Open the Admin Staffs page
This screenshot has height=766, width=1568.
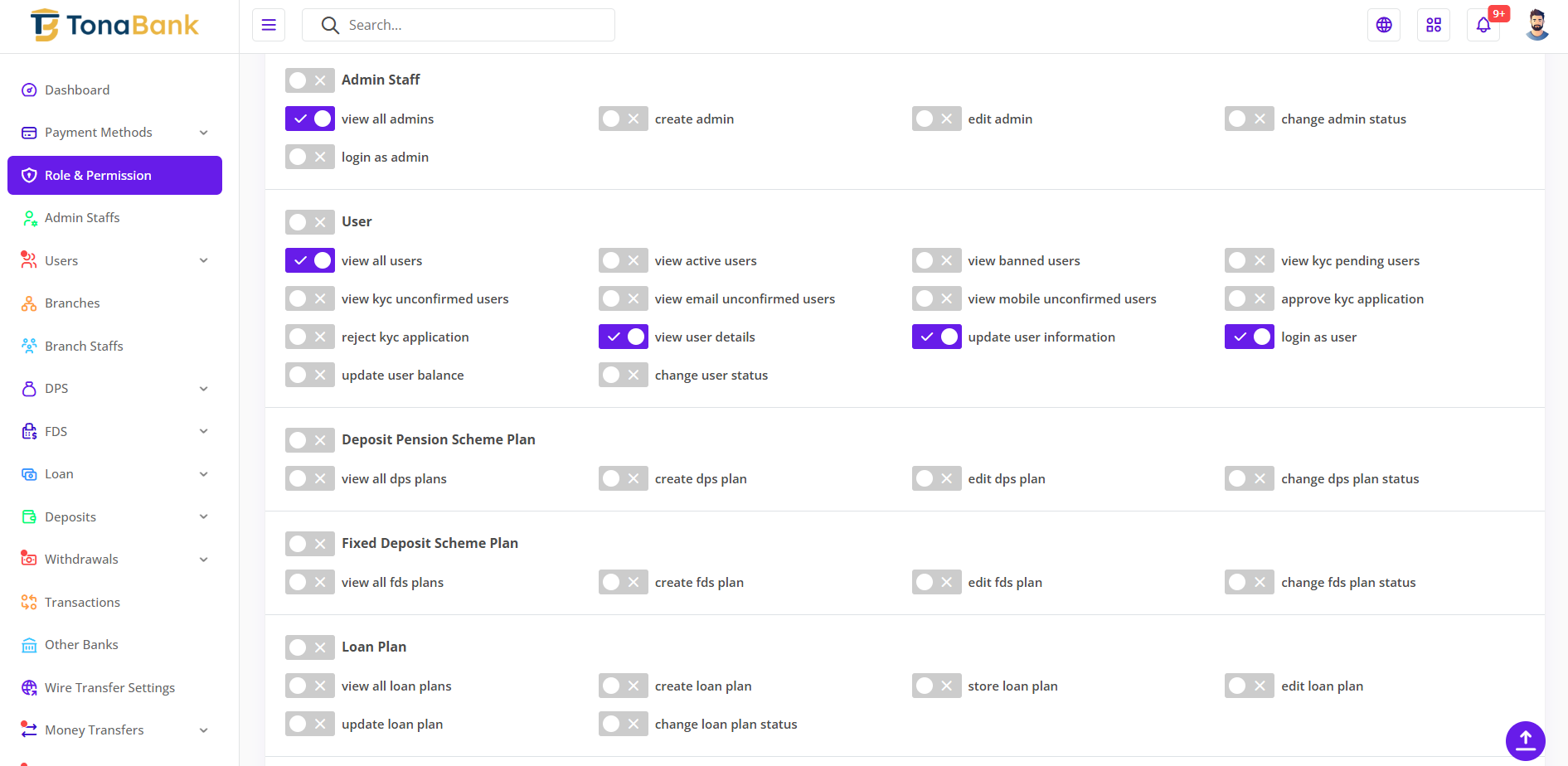tap(82, 218)
